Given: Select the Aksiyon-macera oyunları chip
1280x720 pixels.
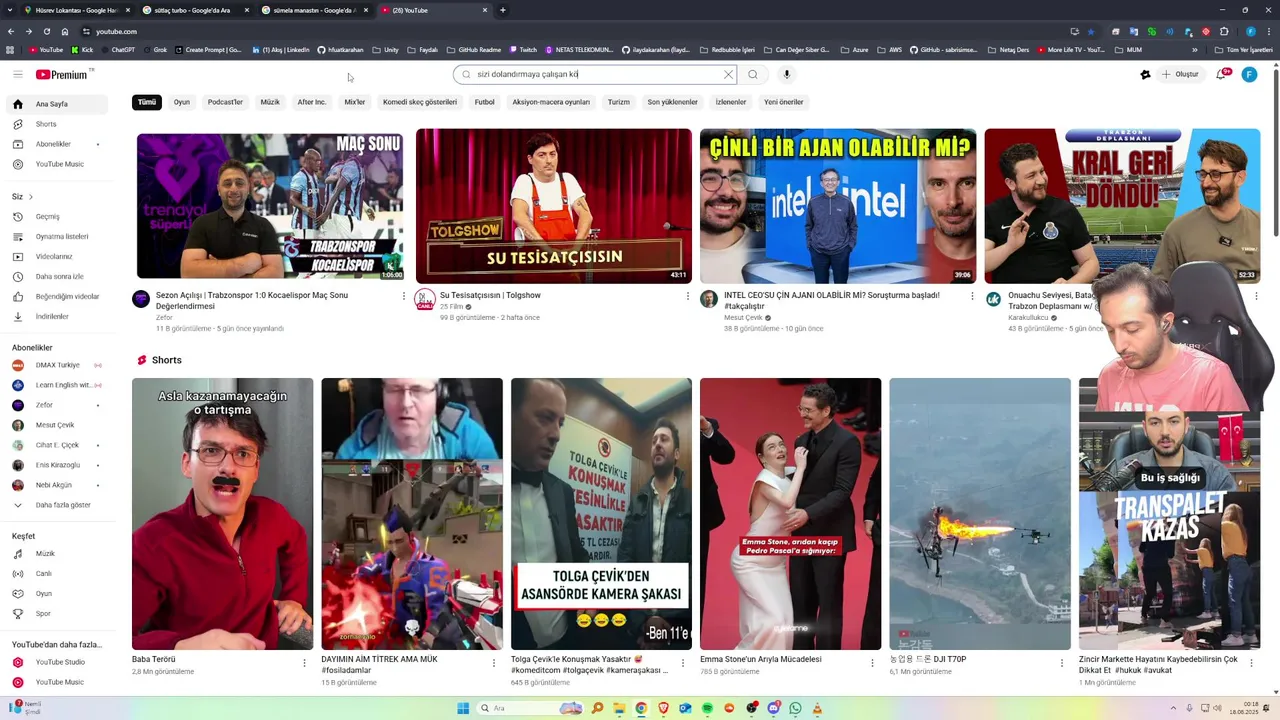Looking at the screenshot, I should 551,102.
